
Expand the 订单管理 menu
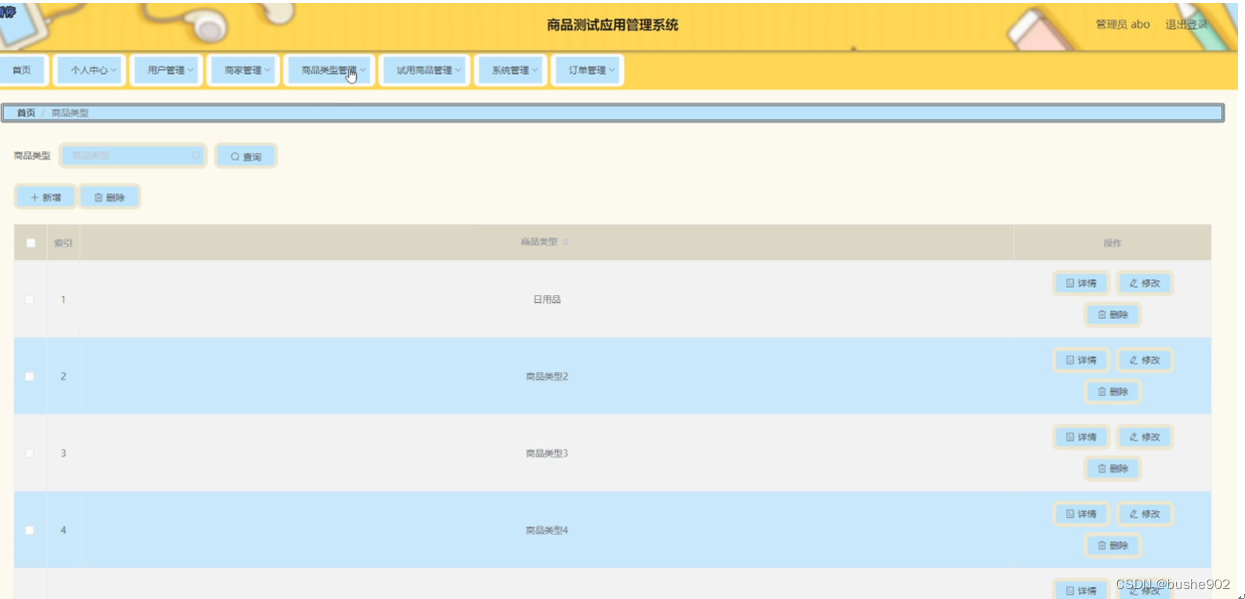[587, 70]
